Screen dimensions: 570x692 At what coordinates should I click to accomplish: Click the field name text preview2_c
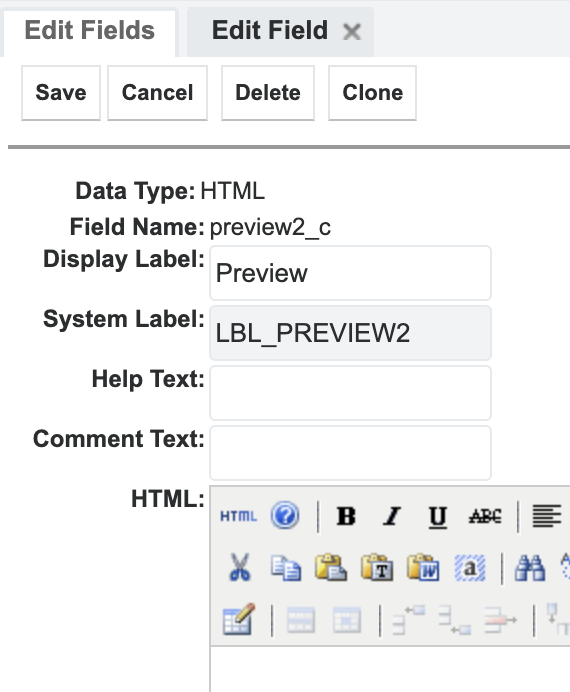click(x=270, y=227)
